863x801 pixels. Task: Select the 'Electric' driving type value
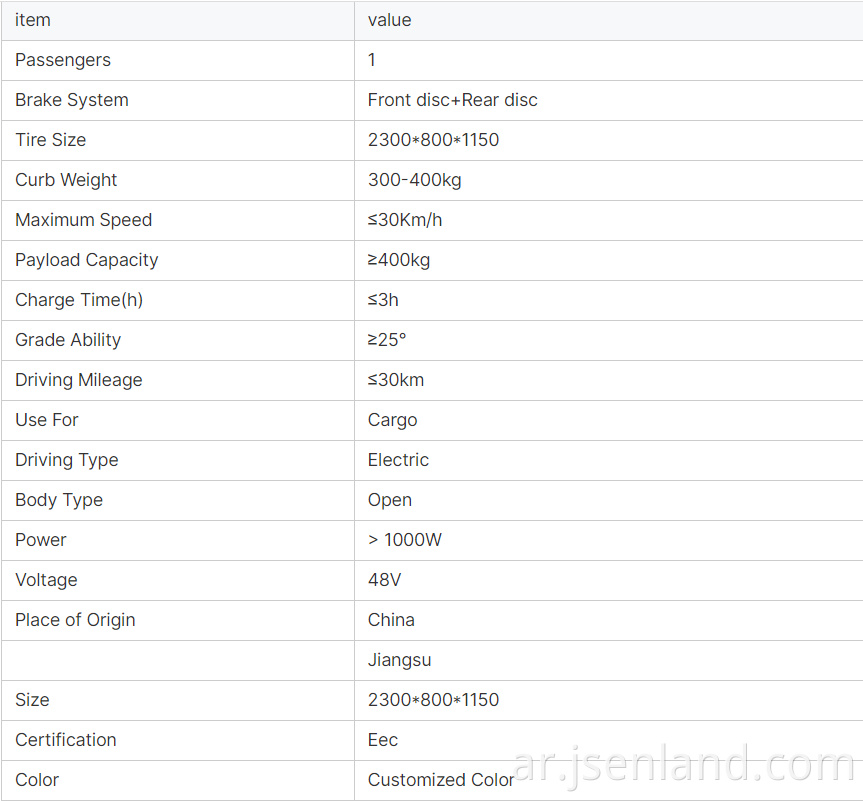point(398,460)
